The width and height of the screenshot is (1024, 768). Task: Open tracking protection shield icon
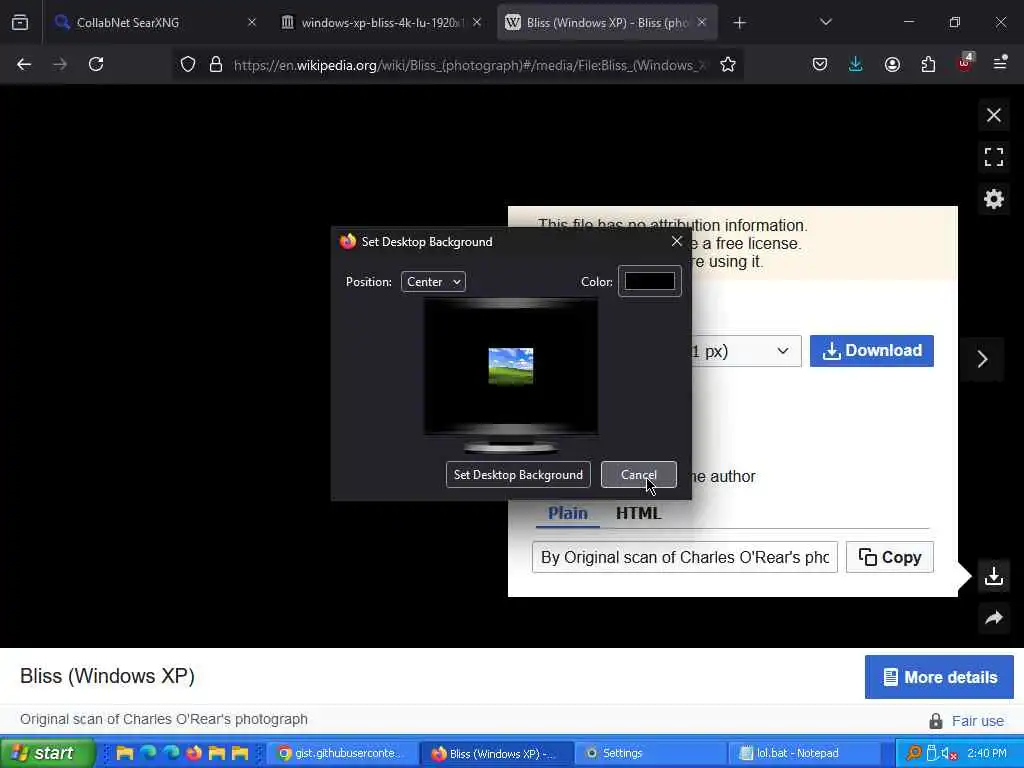pyautogui.click(x=188, y=64)
